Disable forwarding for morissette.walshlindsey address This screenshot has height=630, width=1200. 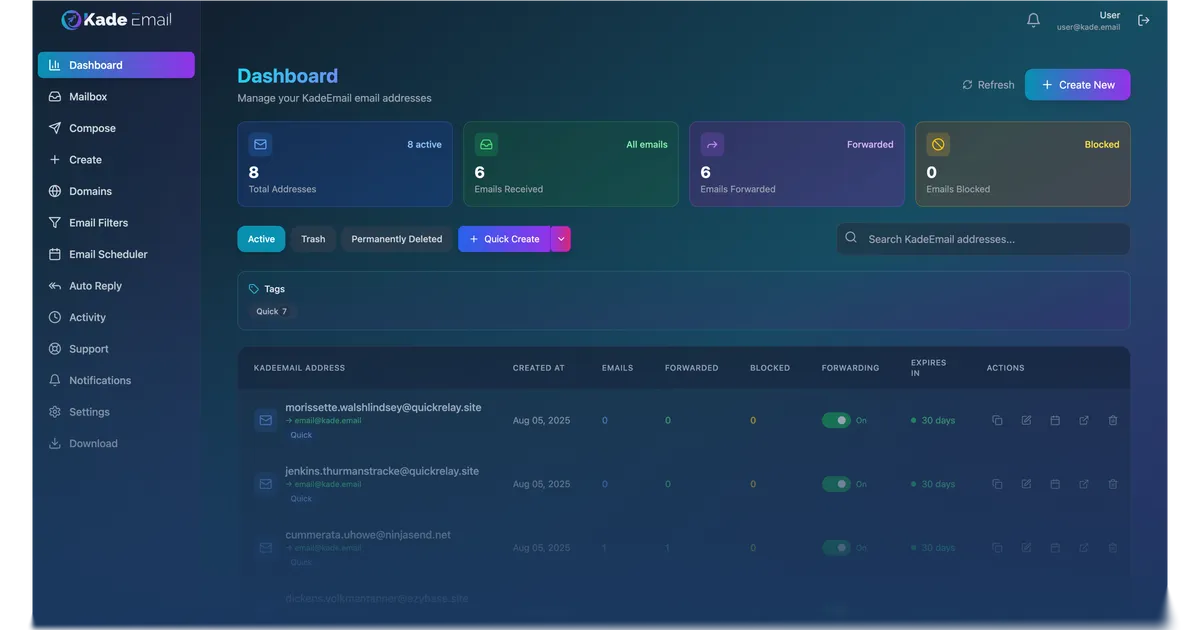point(836,420)
